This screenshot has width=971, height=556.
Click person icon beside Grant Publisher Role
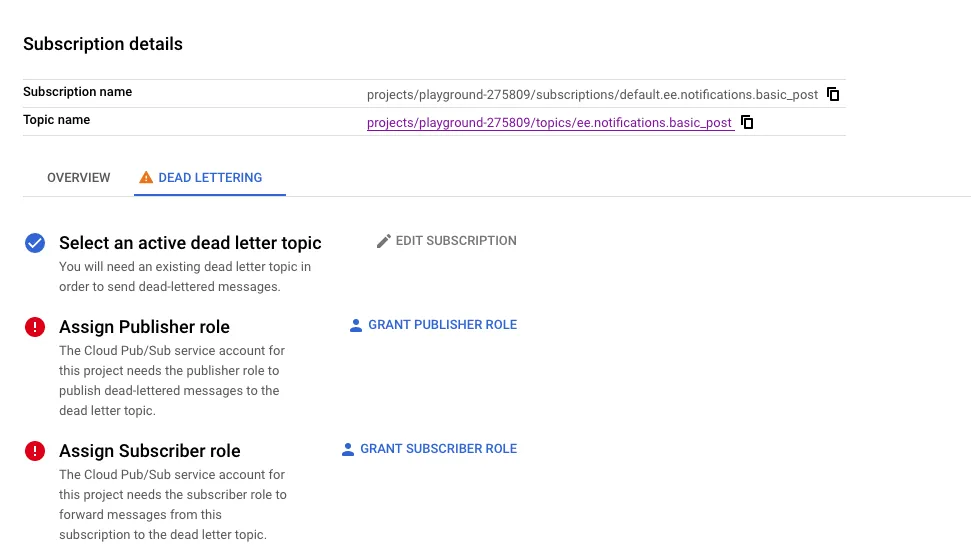356,325
